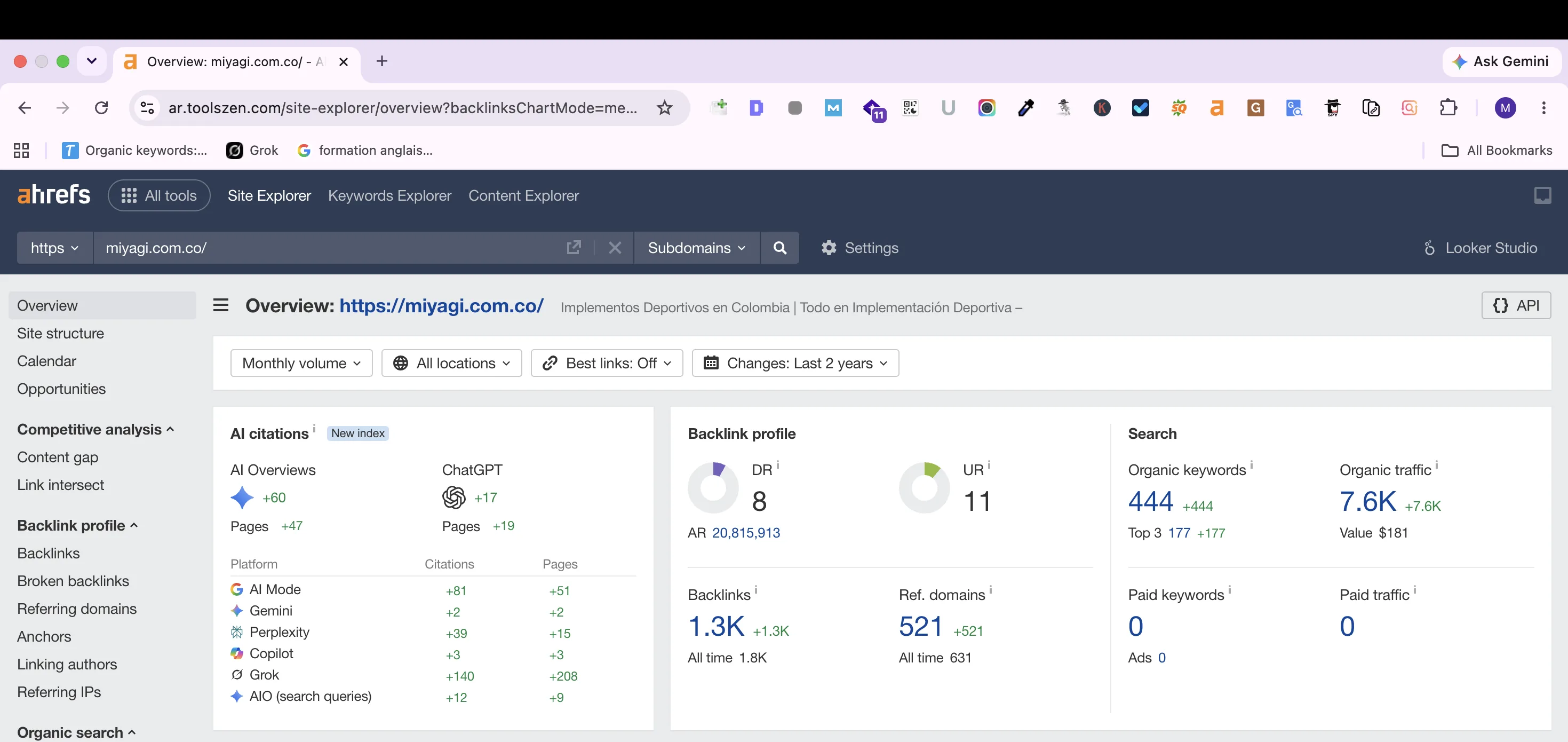Open a new Chrome tab with plus
The height and width of the screenshot is (742, 1568).
click(381, 61)
